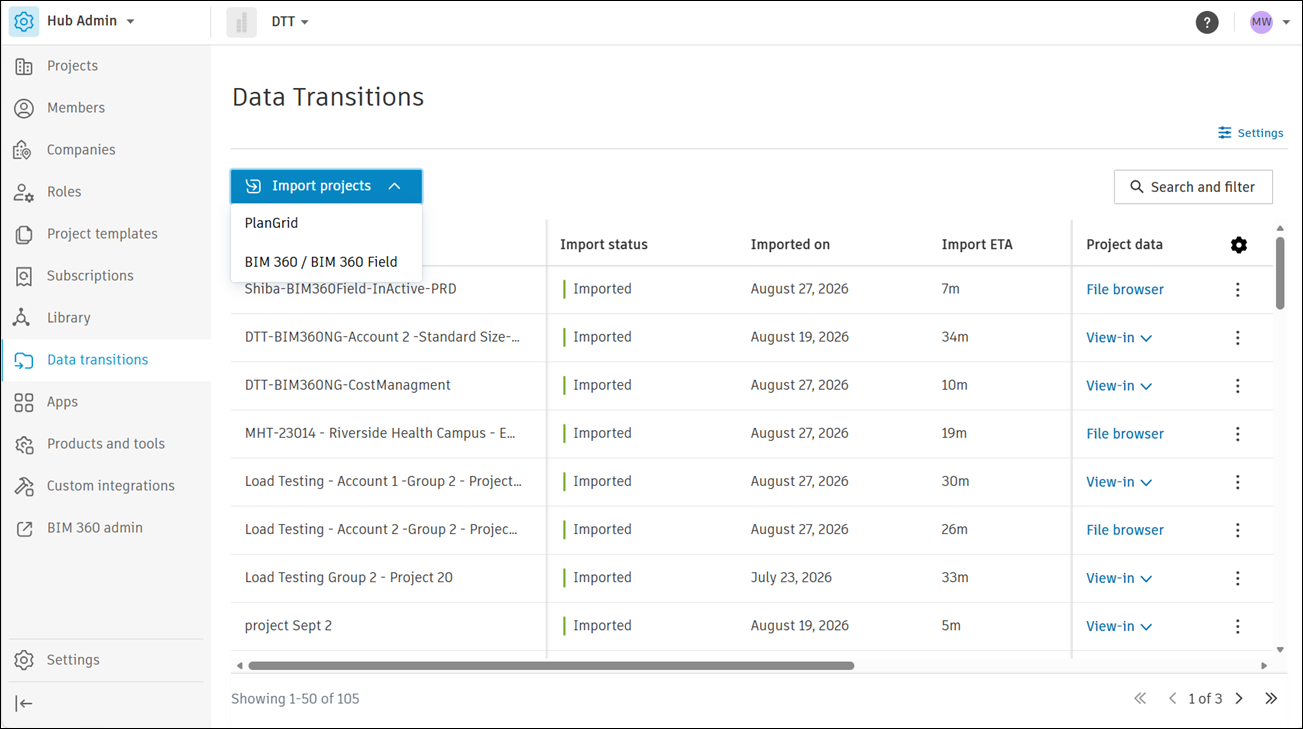Screen dimensions: 1303x729
Task: Click the Data transitions sidebar icon
Action: point(23,360)
